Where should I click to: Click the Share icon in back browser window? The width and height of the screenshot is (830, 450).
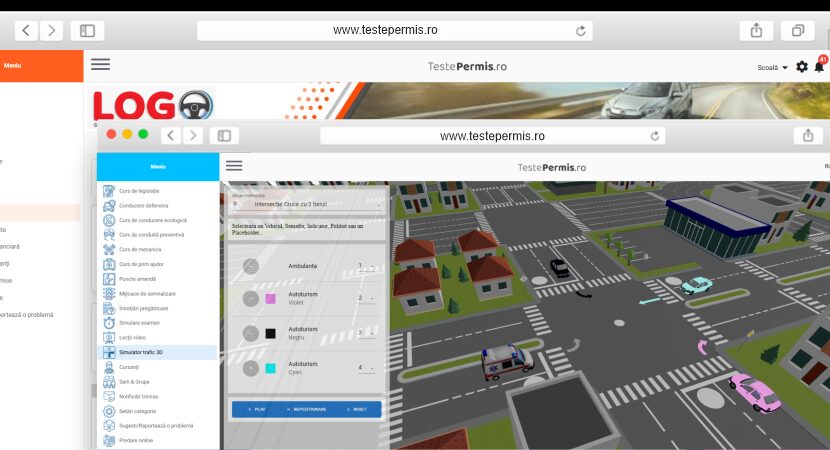point(756,31)
